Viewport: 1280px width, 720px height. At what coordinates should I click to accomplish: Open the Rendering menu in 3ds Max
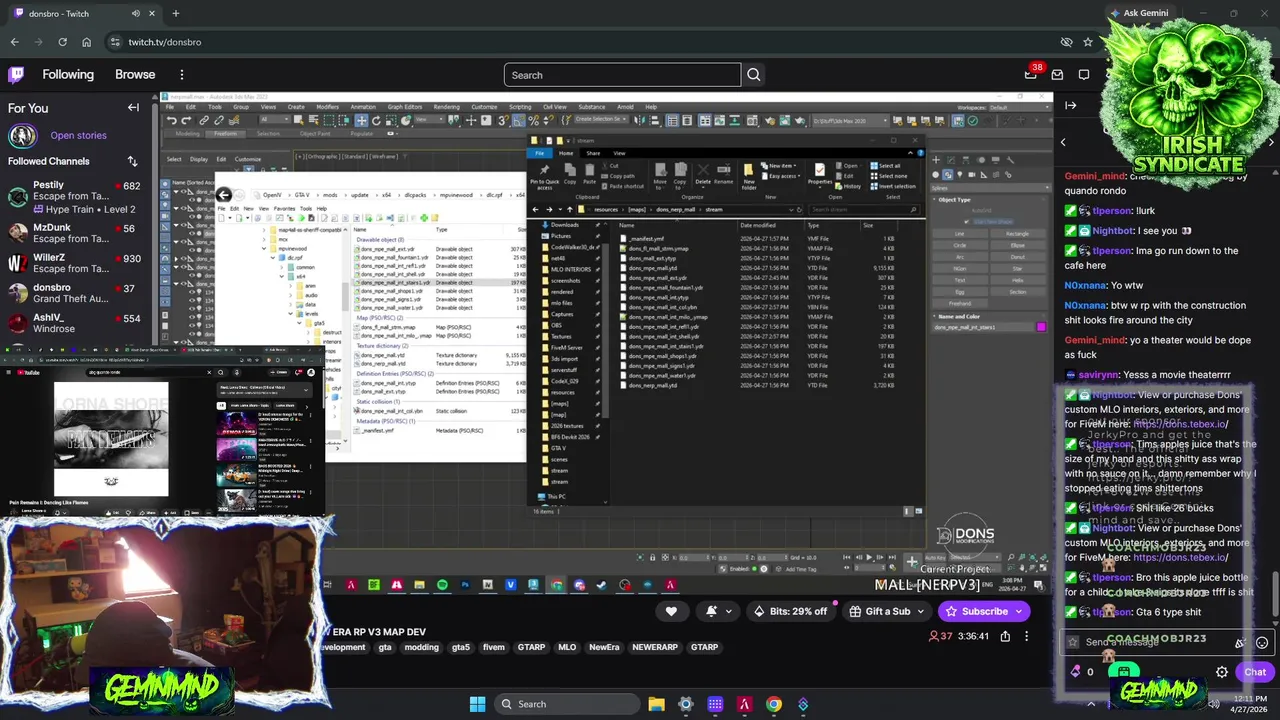pyautogui.click(x=447, y=107)
